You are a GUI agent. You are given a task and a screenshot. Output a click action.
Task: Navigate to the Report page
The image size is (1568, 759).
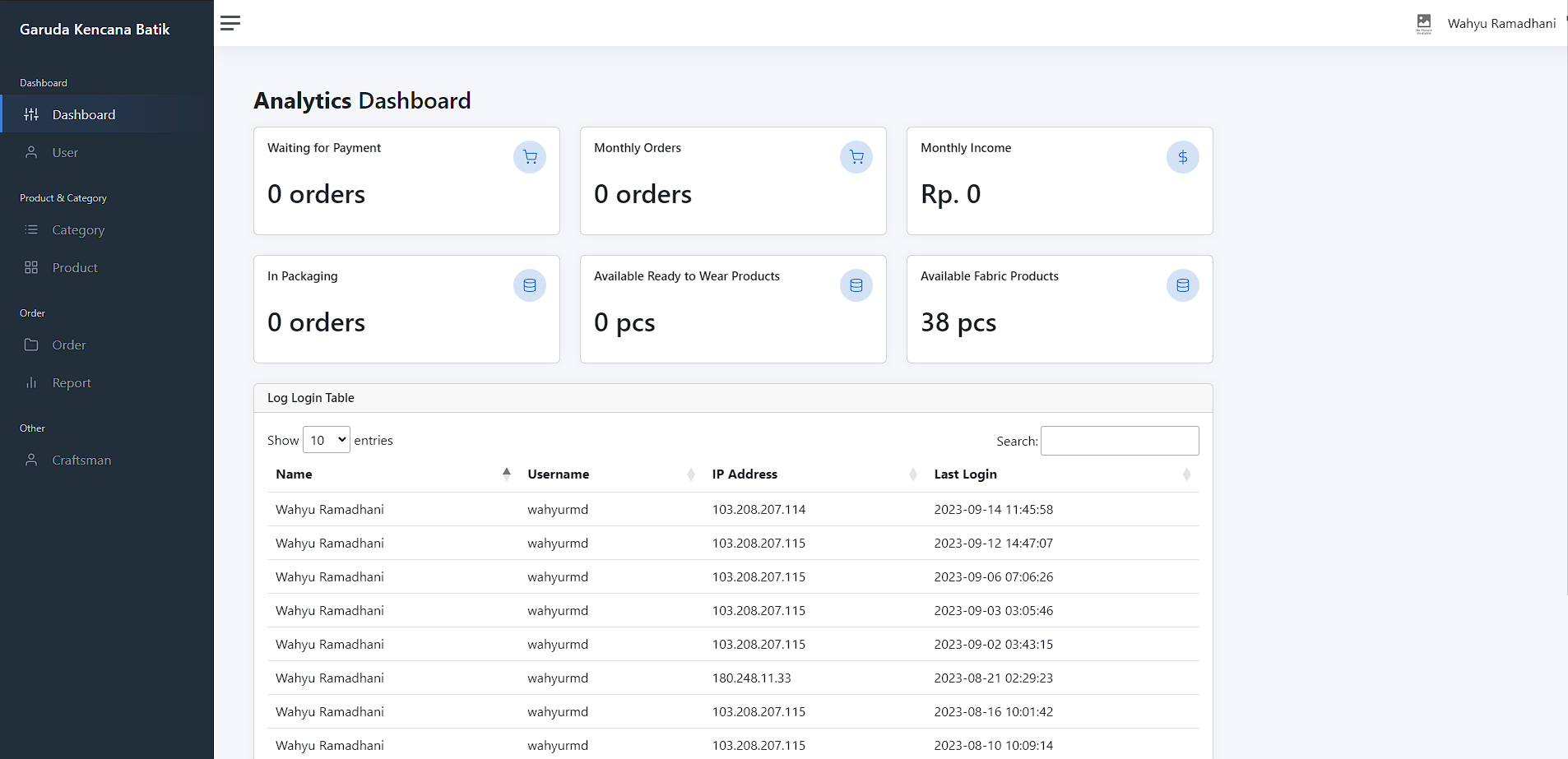pyautogui.click(x=72, y=383)
